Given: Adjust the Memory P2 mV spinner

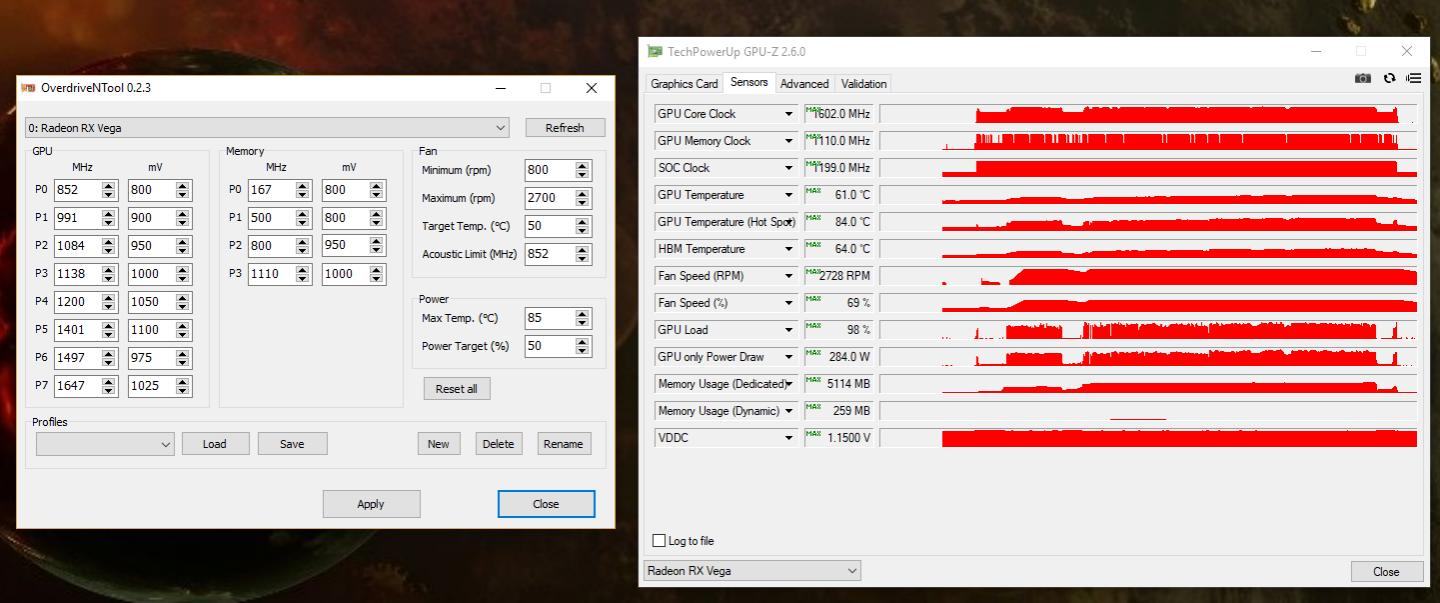Looking at the screenshot, I should click(x=377, y=246).
